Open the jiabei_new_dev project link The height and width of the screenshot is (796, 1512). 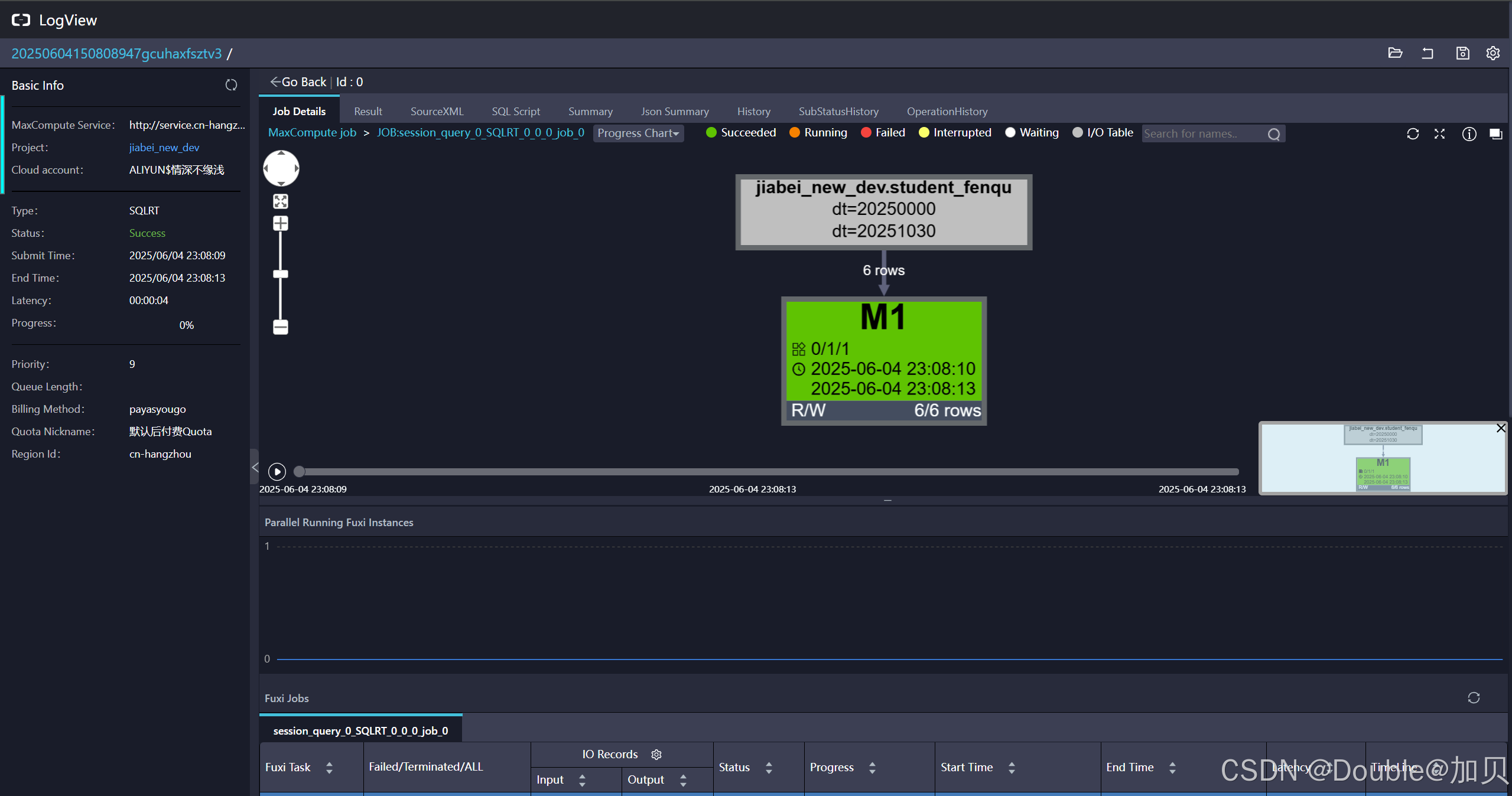pos(164,148)
